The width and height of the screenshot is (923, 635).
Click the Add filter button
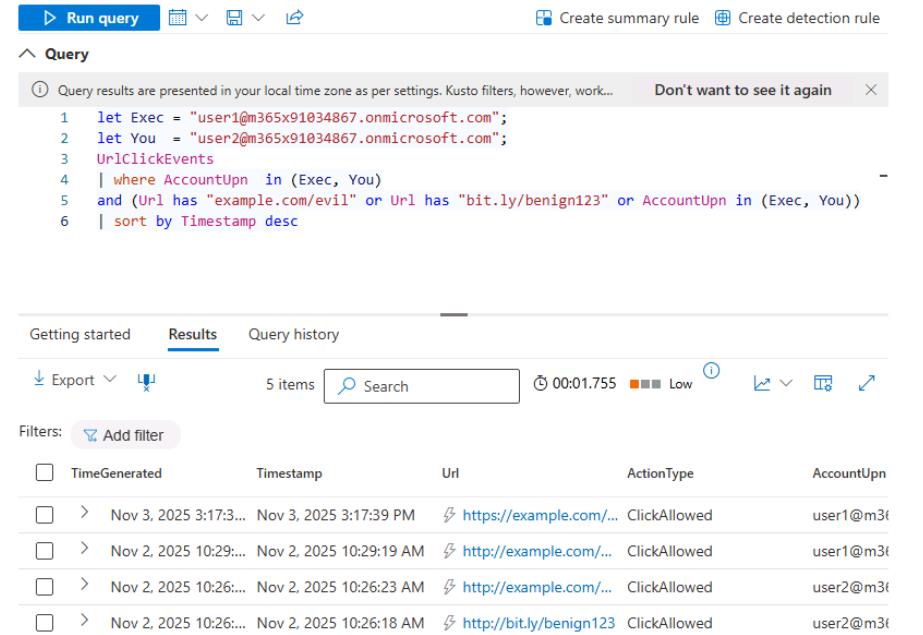coord(124,434)
